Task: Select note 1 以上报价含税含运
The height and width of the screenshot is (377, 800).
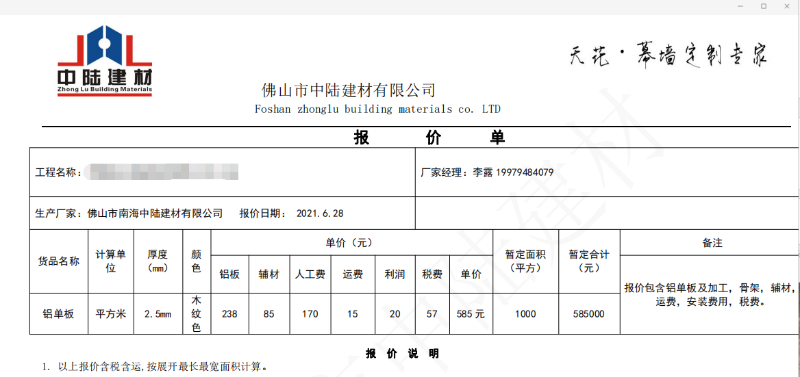Action: click(155, 367)
